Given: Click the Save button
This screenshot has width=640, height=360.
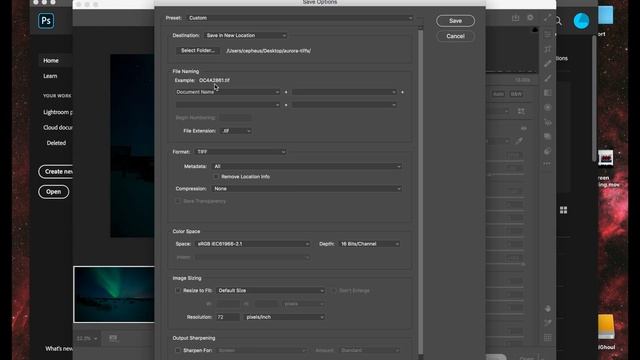Looking at the screenshot, I should tap(455, 21).
